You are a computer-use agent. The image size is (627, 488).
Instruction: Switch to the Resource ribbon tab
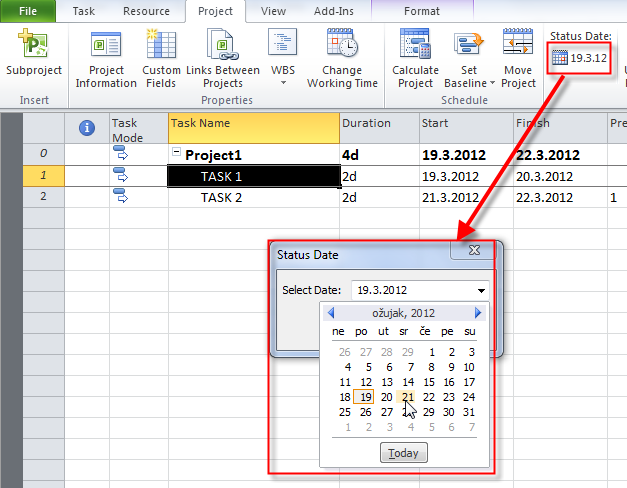146,11
